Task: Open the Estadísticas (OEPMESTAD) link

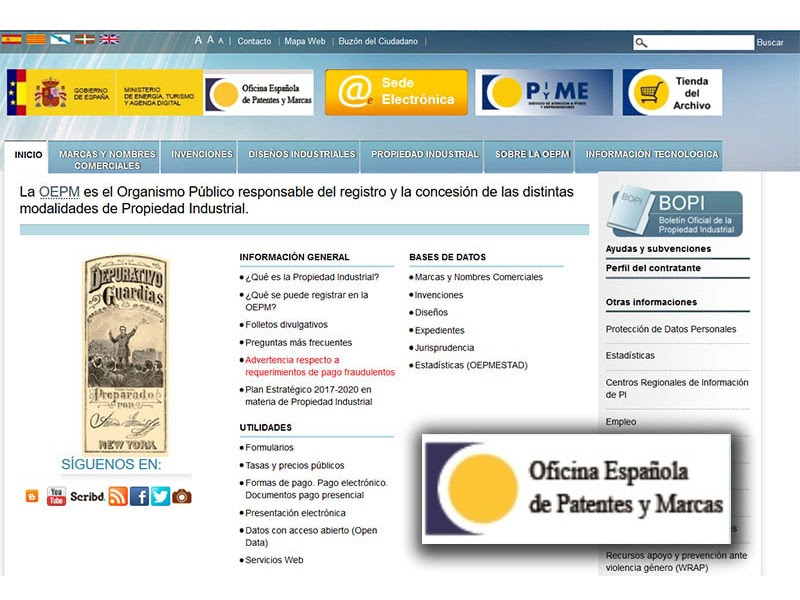Action: (x=471, y=365)
